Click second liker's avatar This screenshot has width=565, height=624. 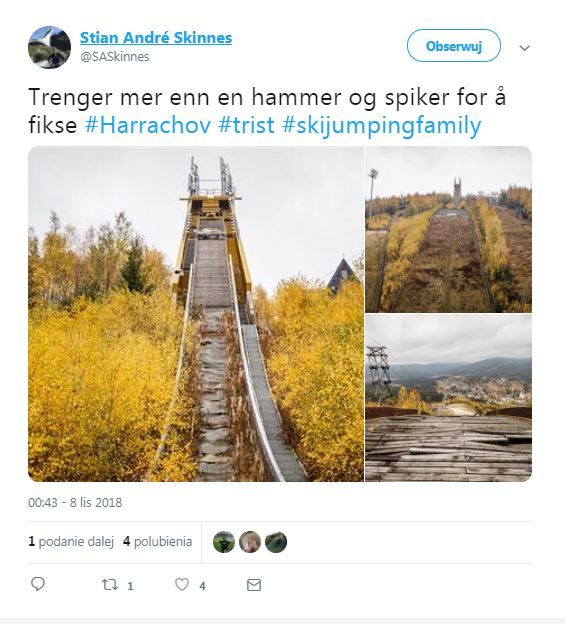coord(250,542)
